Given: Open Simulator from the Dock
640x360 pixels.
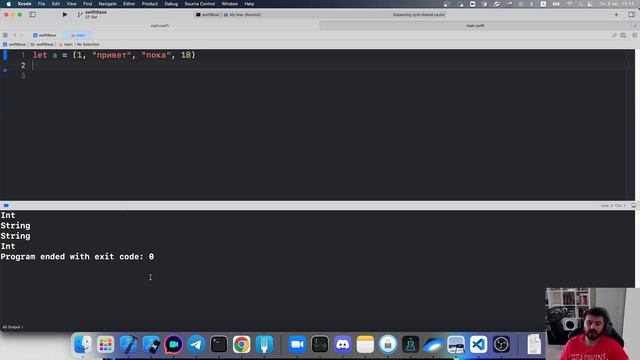Looking at the screenshot, I should tap(151, 344).
